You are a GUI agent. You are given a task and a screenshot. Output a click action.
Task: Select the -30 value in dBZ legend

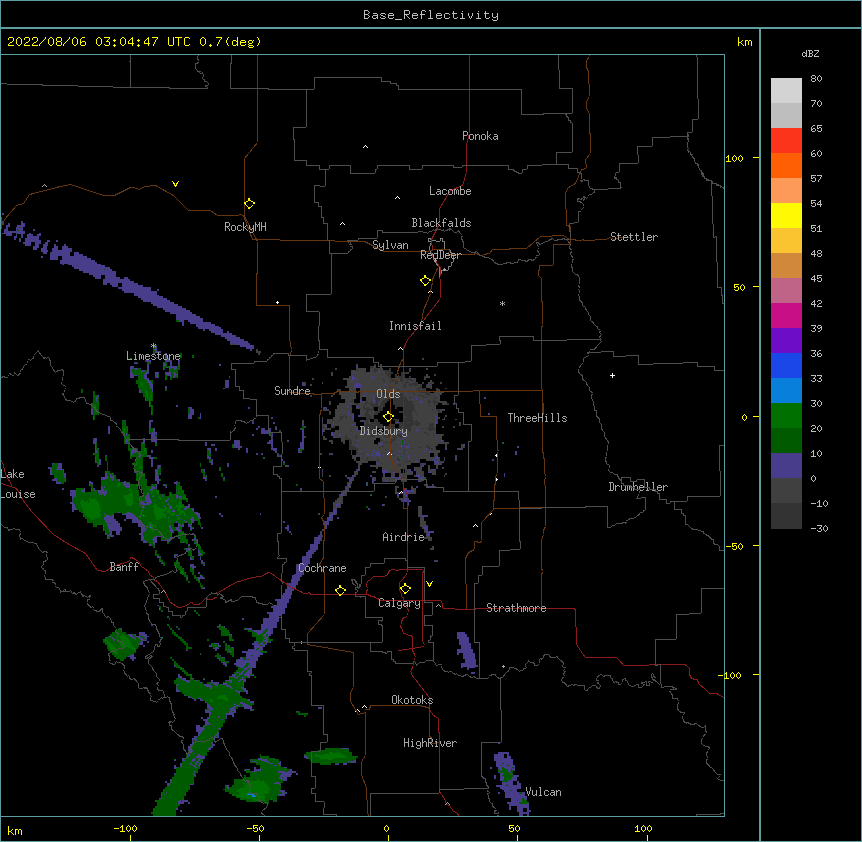coord(819,528)
